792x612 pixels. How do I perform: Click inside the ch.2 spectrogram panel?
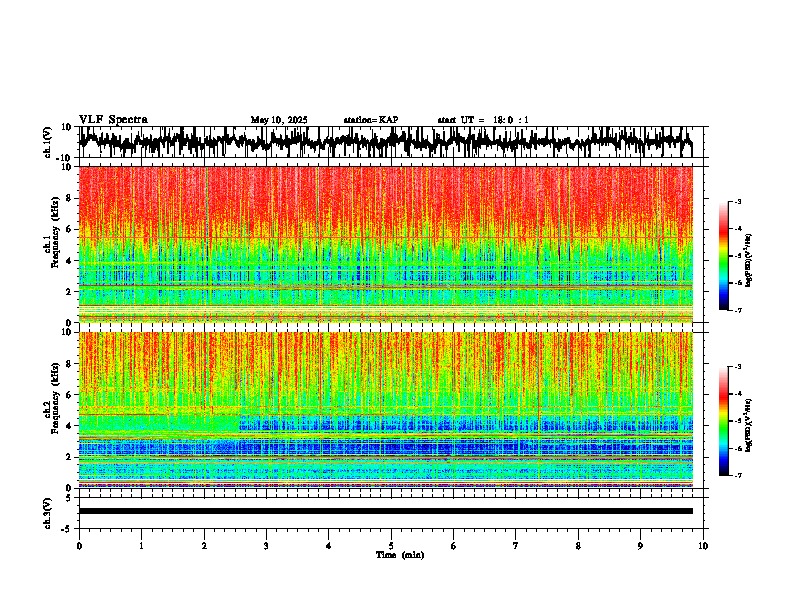[385, 410]
